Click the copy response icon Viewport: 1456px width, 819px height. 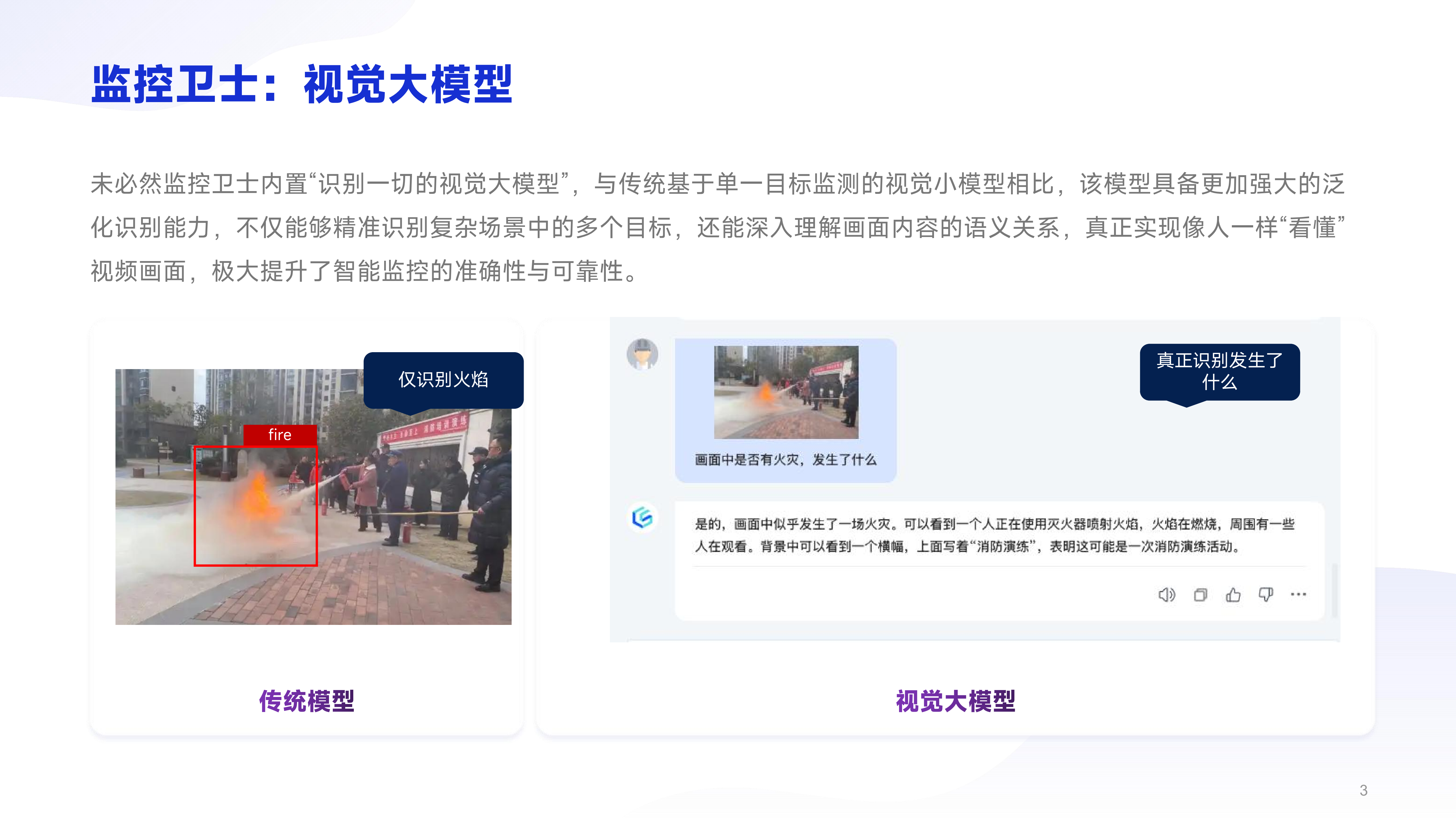pos(1200,595)
